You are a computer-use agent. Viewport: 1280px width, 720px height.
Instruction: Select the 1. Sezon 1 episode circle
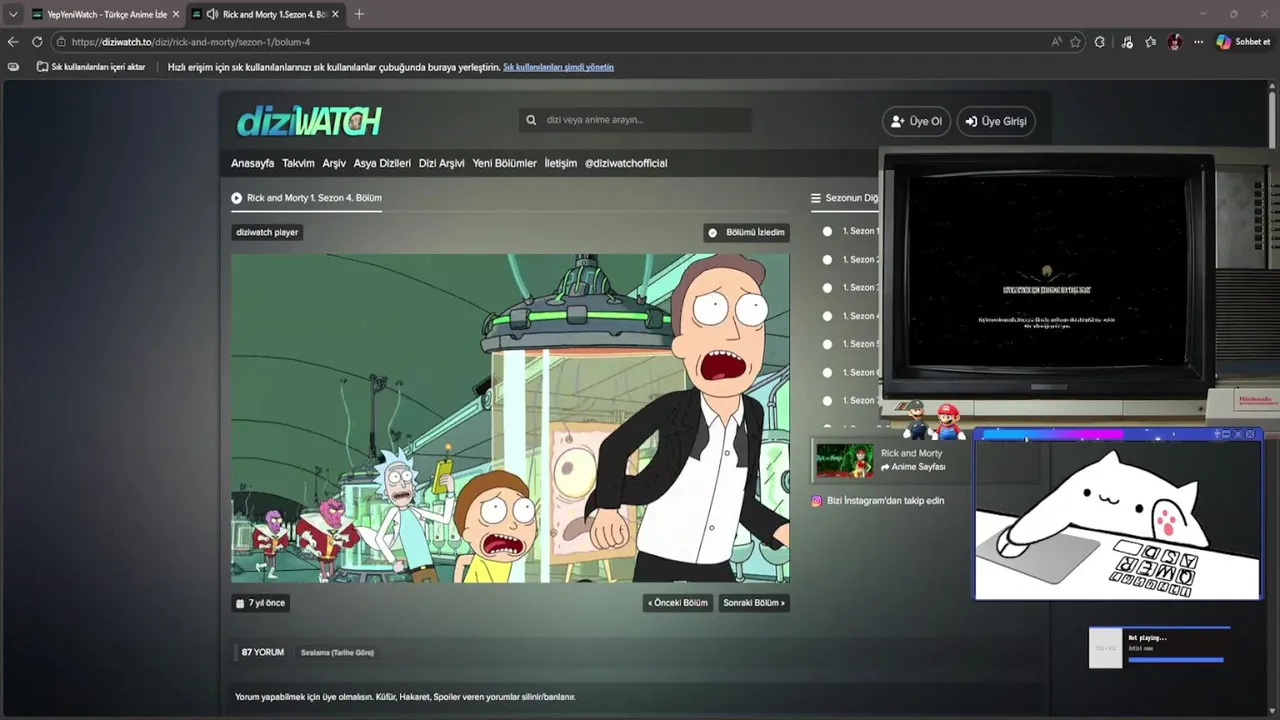[827, 231]
